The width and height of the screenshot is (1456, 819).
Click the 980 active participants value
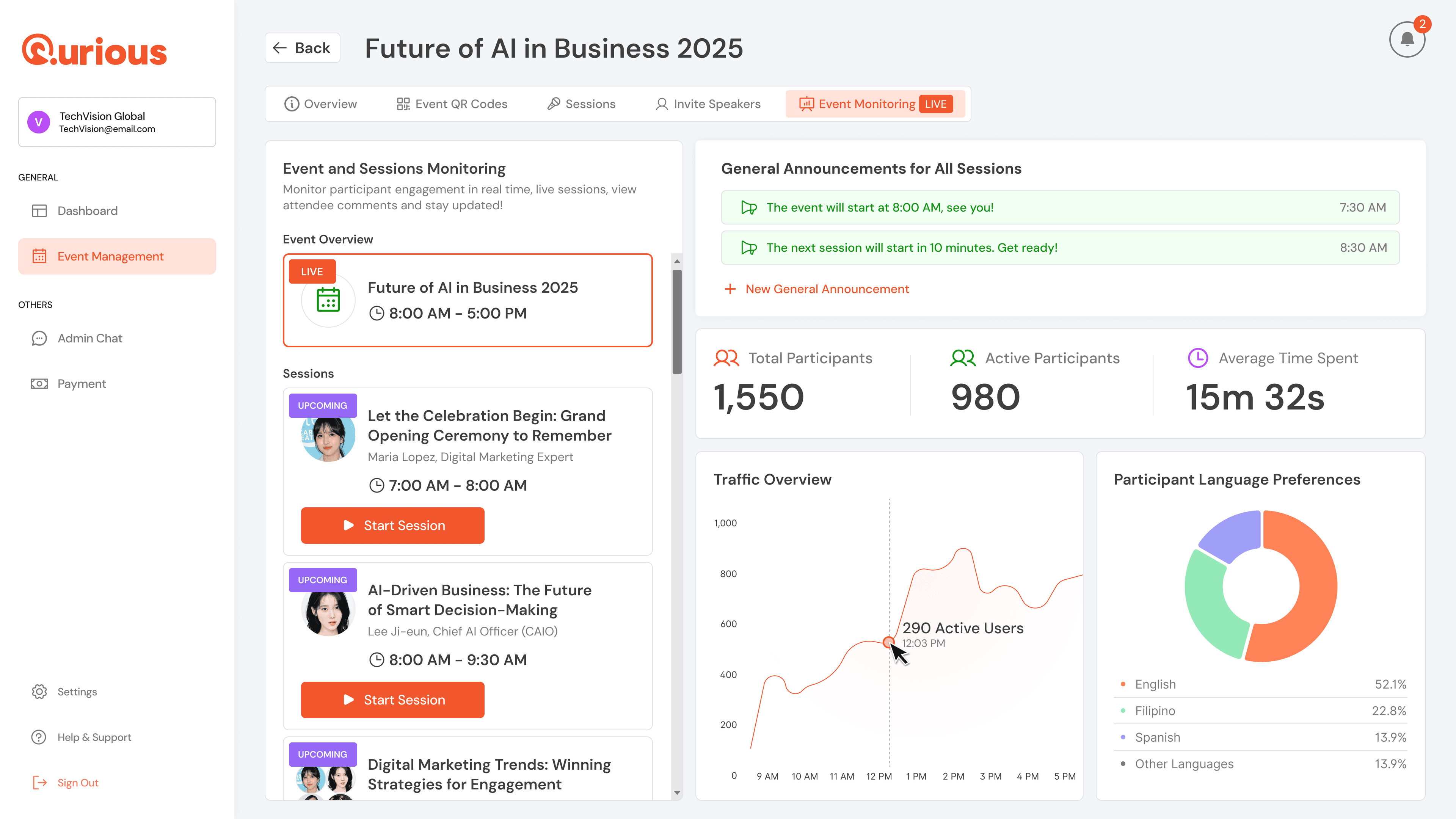point(985,397)
